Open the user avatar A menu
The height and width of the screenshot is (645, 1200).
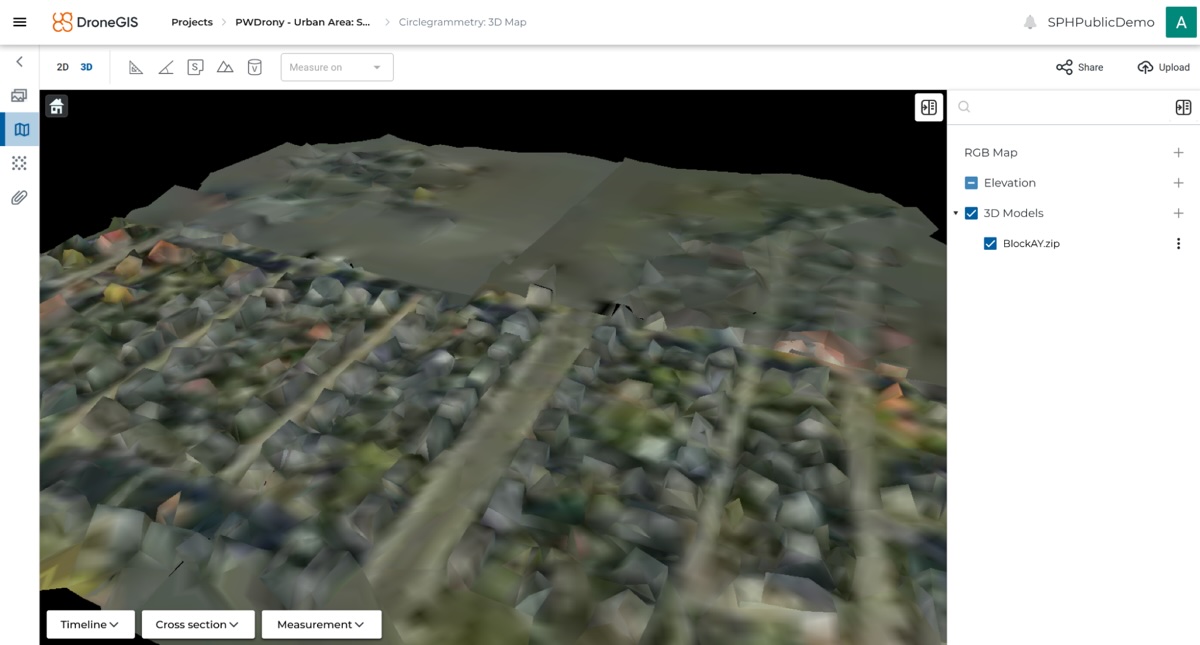(1181, 22)
